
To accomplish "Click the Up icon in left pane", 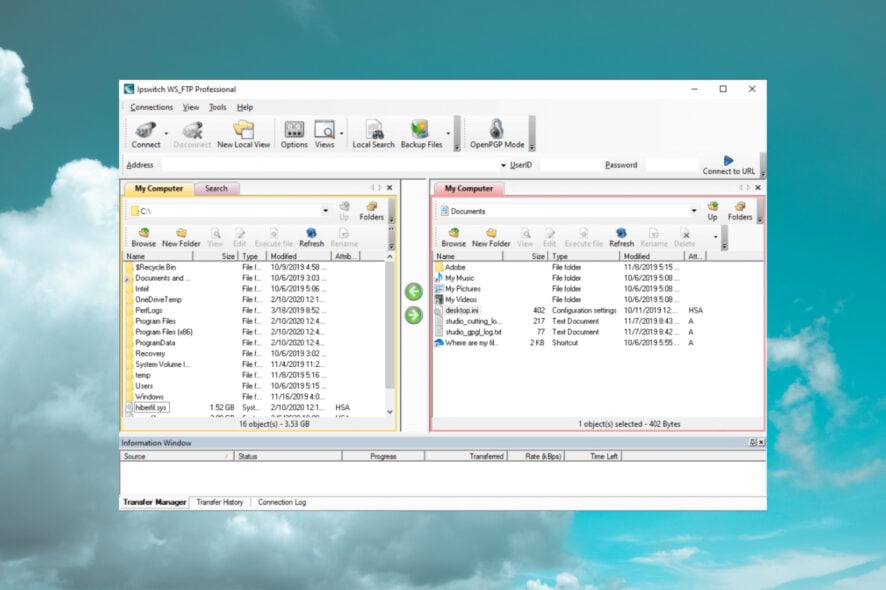I will point(344,211).
